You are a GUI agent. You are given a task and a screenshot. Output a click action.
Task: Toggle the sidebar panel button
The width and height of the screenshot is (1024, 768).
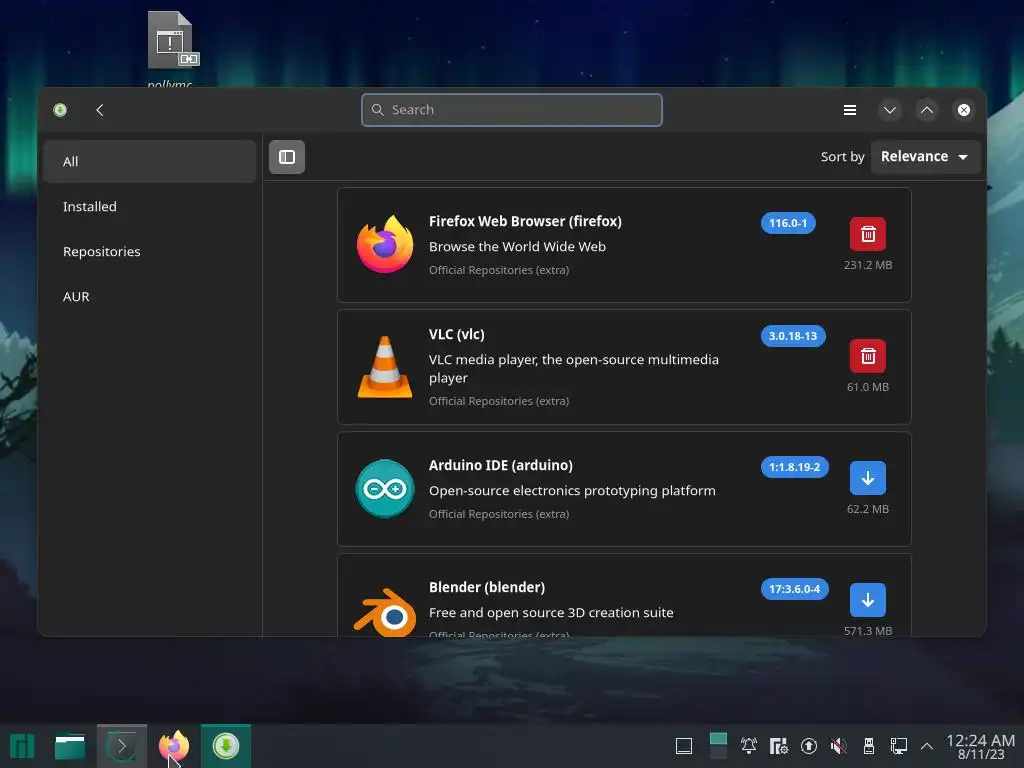[287, 157]
